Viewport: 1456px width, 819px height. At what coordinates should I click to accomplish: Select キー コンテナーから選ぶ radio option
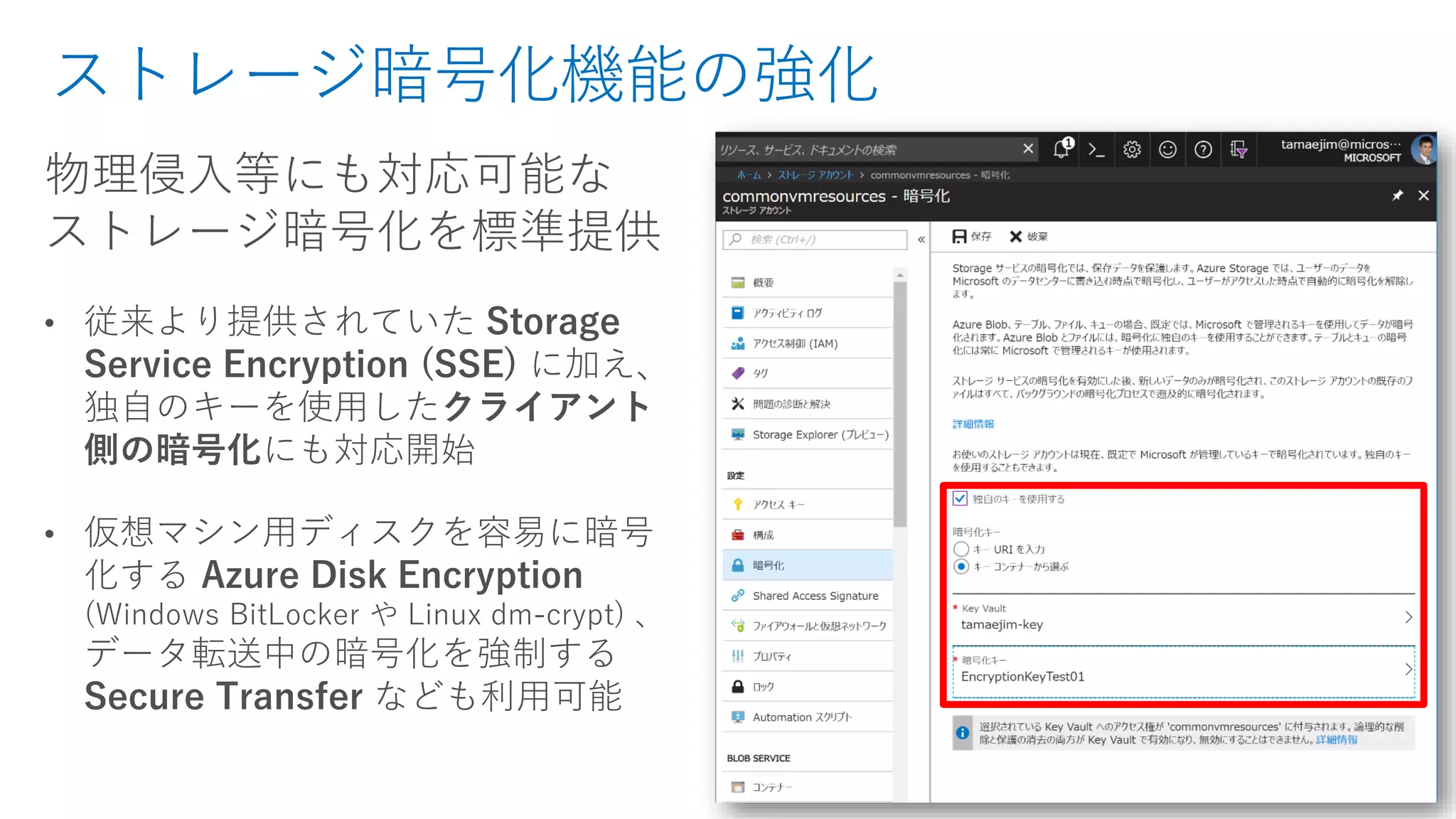pyautogui.click(x=961, y=567)
